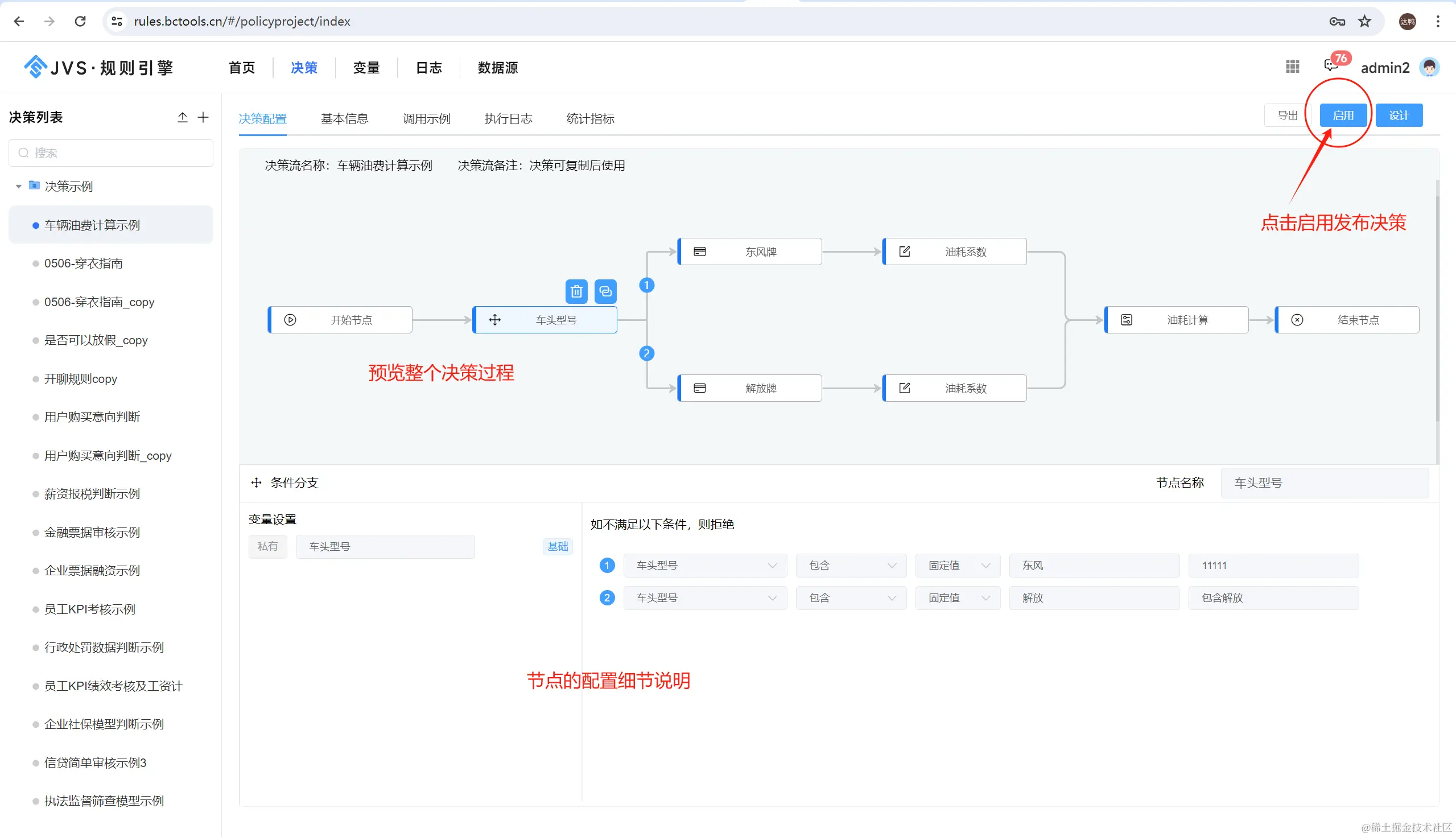Open the messages icon with 76 badge
Viewport: 1456px width, 837px height.
[1330, 65]
